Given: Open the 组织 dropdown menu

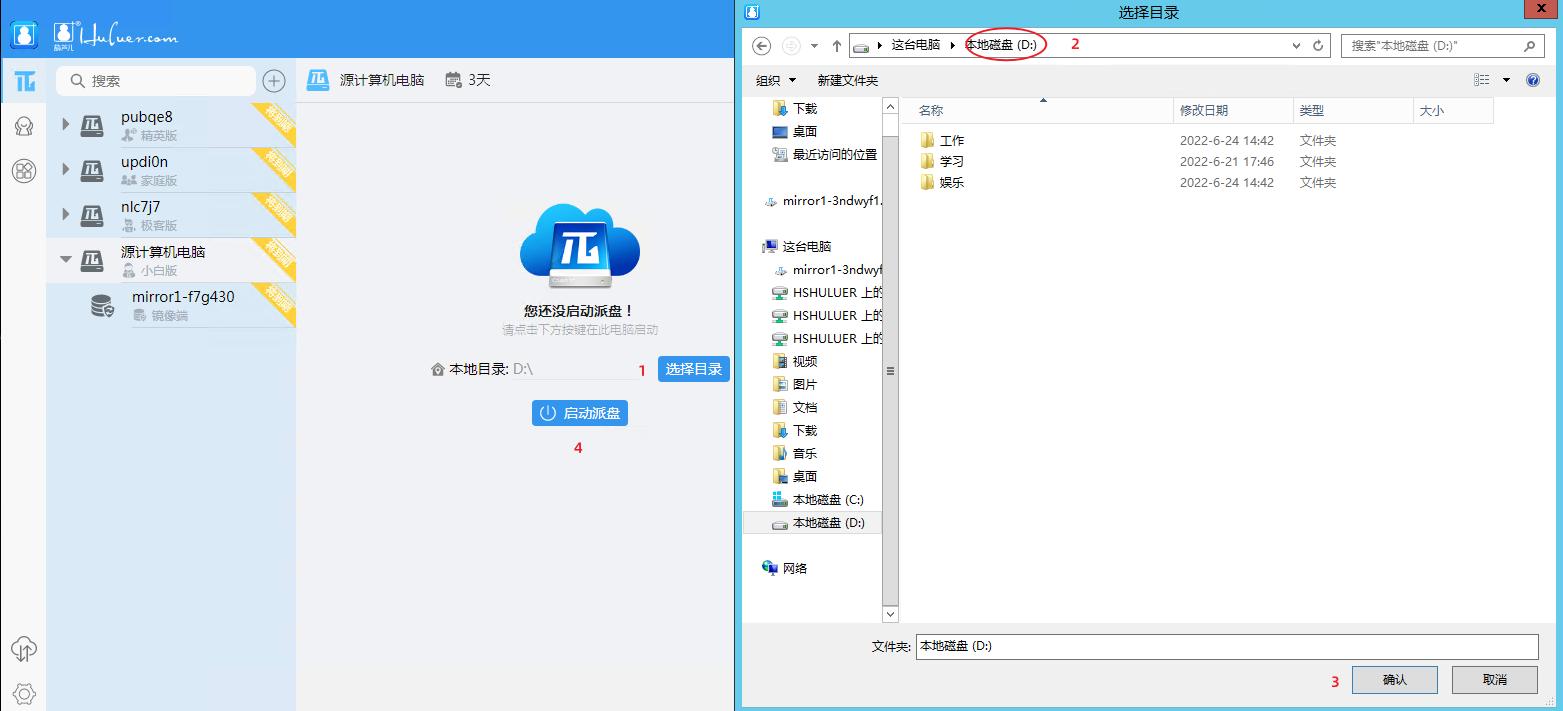Looking at the screenshot, I should click(776, 80).
